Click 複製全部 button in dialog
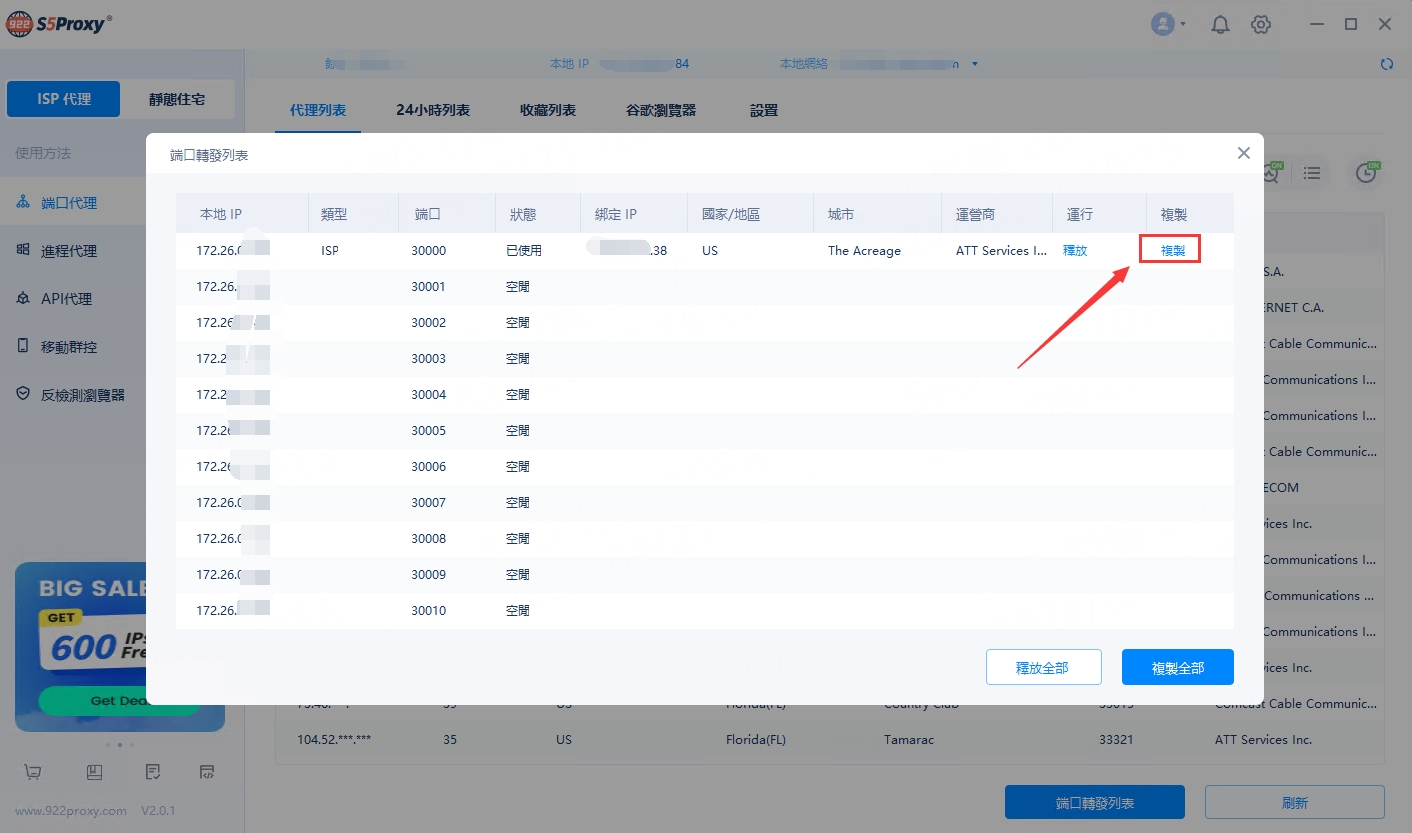The image size is (1412, 833). point(1177,667)
